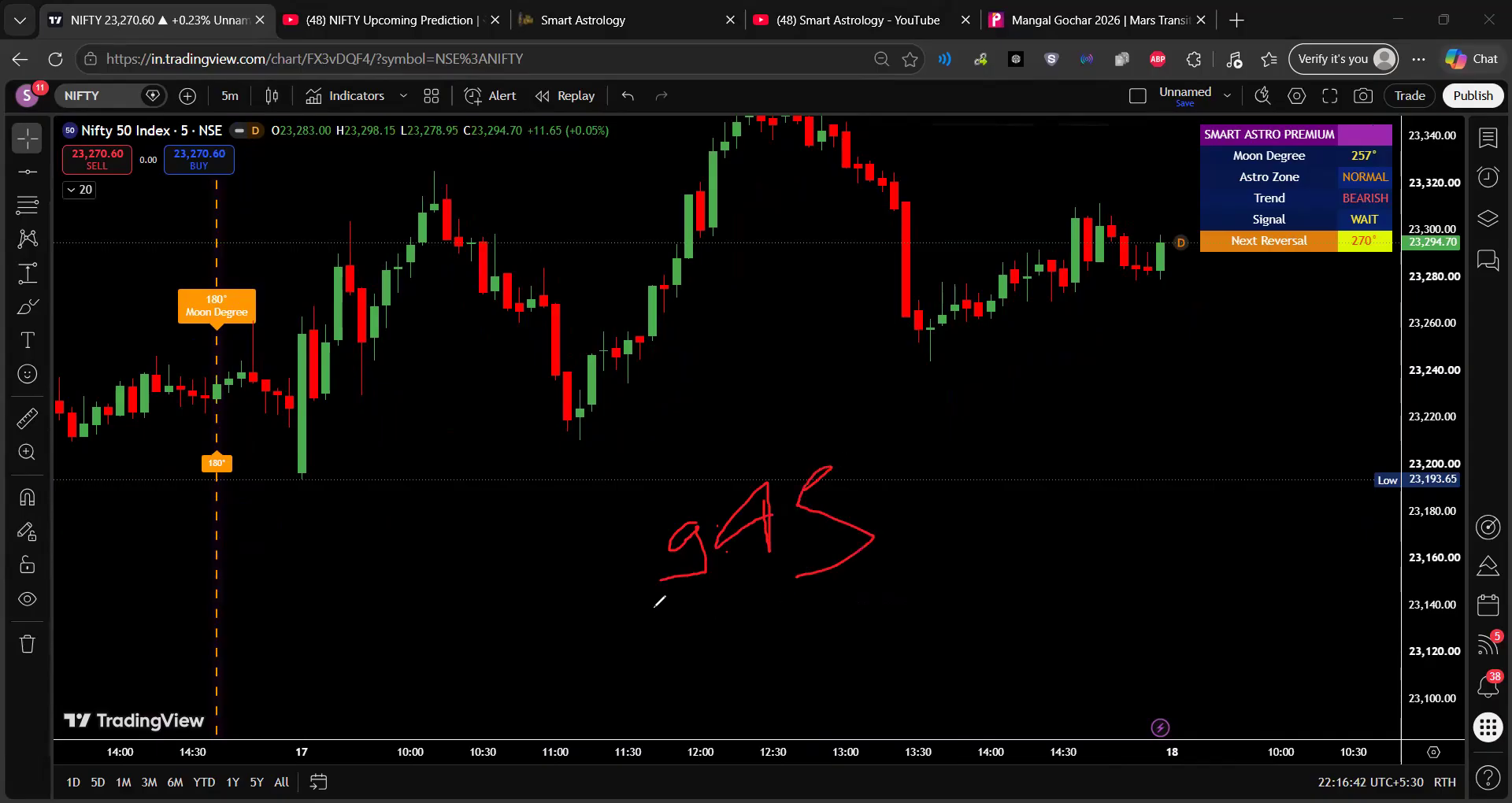This screenshot has height=803, width=1512.
Task: Click the Publish button
Action: point(1473,96)
